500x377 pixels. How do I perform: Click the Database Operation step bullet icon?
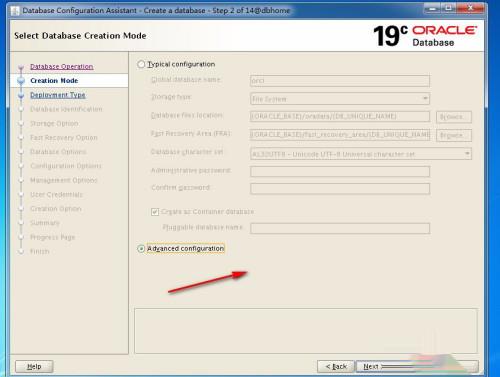[x=21, y=67]
